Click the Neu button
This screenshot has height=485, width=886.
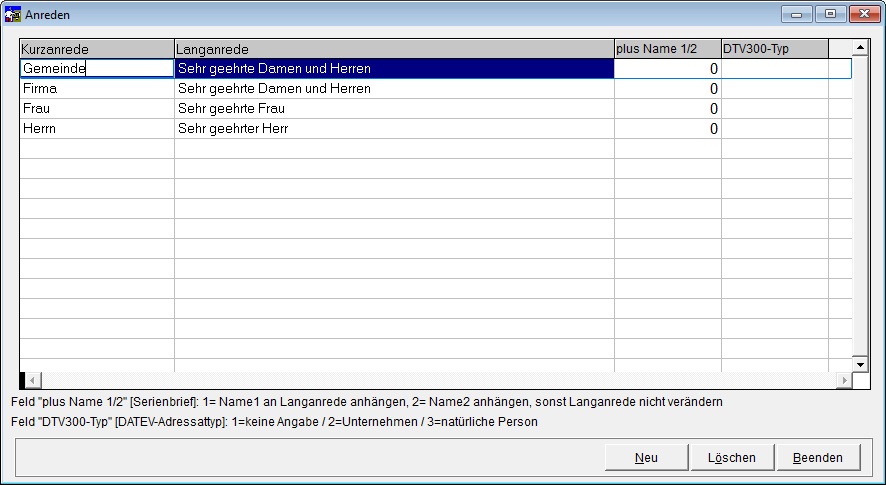646,457
